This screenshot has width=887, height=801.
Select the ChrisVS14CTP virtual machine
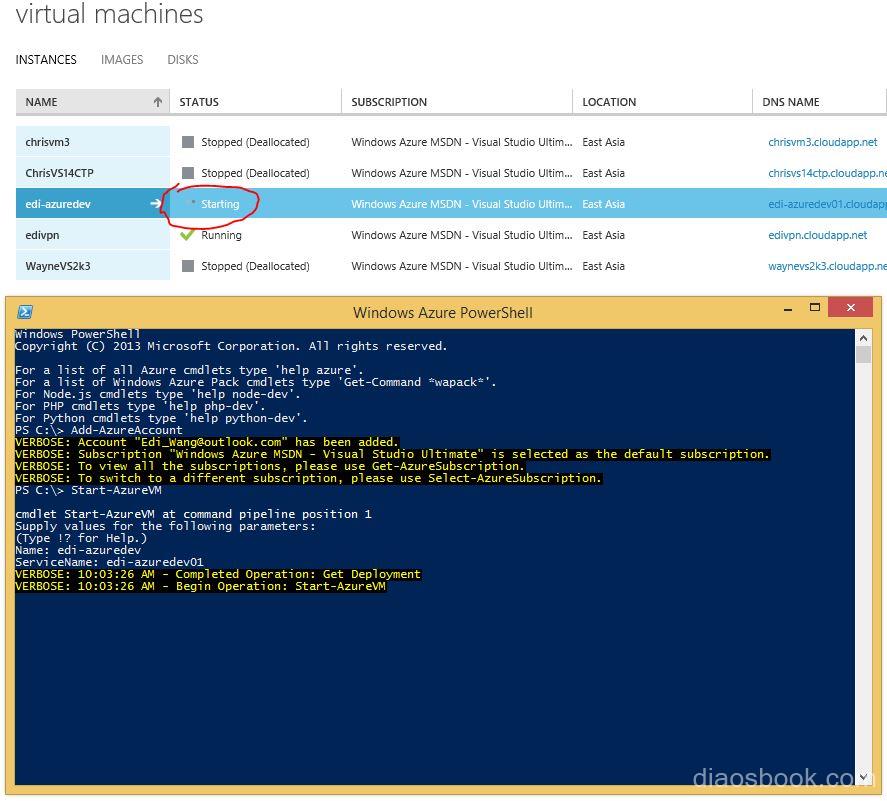(x=59, y=173)
